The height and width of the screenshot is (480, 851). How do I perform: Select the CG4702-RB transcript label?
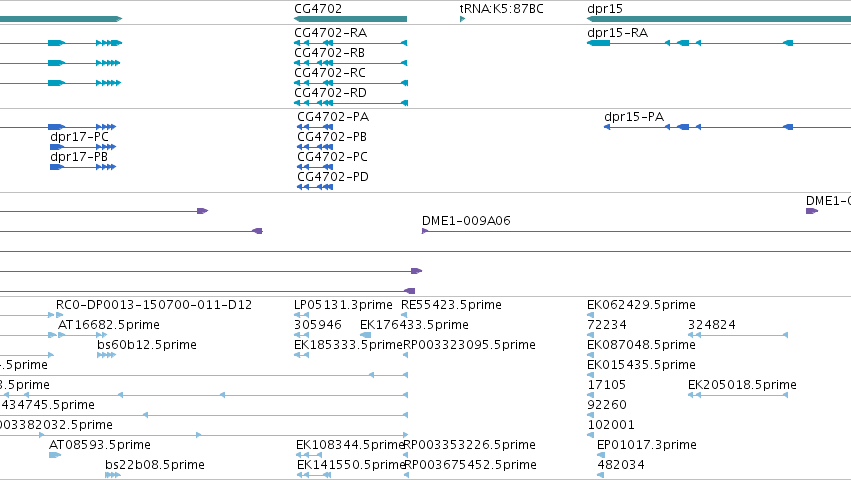pyautogui.click(x=329, y=53)
